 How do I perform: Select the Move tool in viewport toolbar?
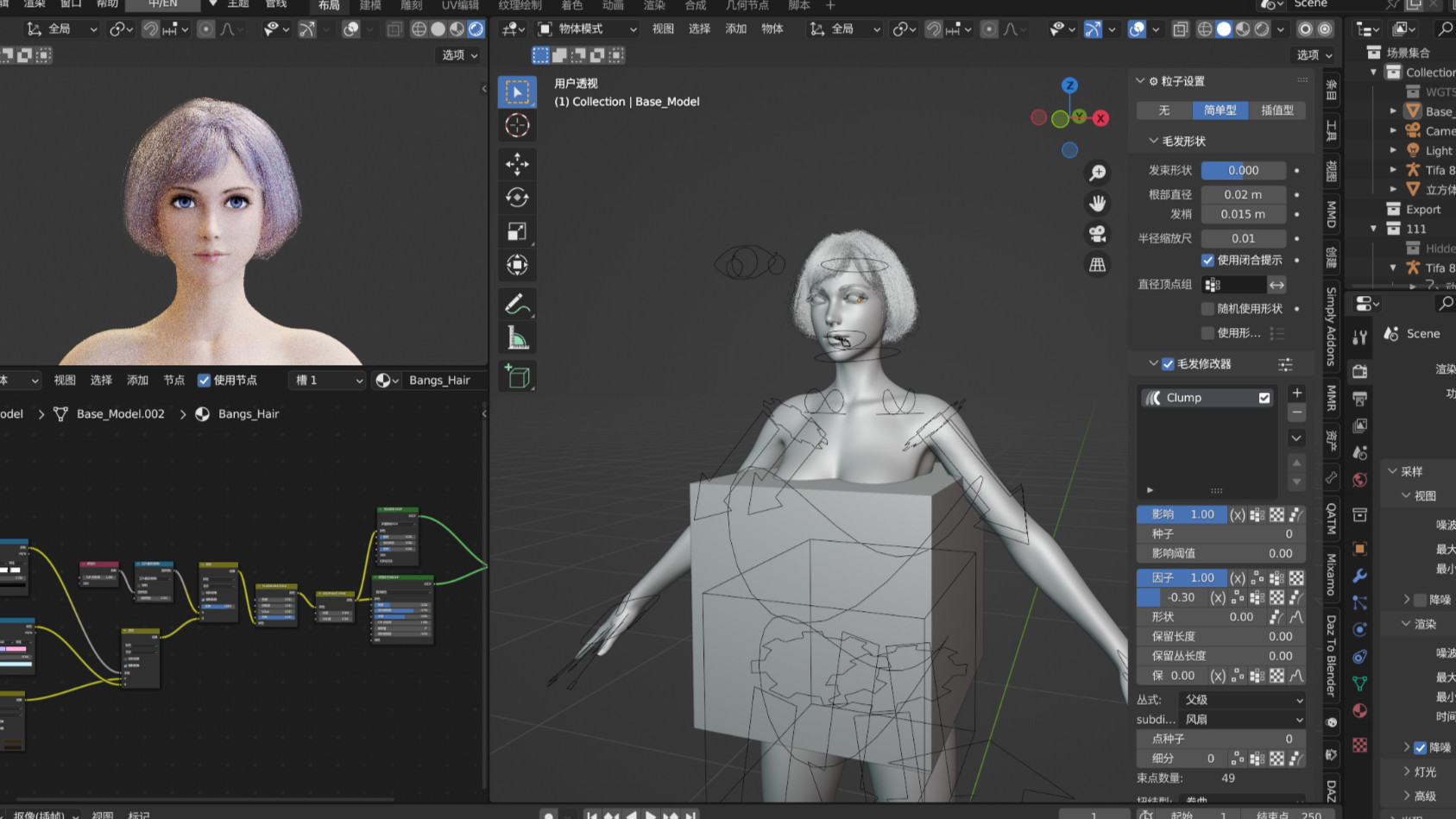[517, 164]
